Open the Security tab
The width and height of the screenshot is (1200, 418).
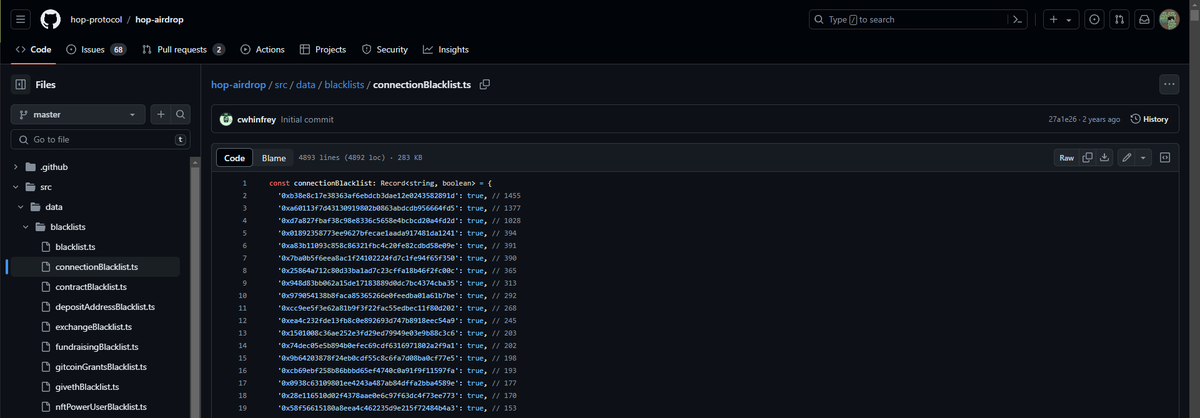point(384,49)
